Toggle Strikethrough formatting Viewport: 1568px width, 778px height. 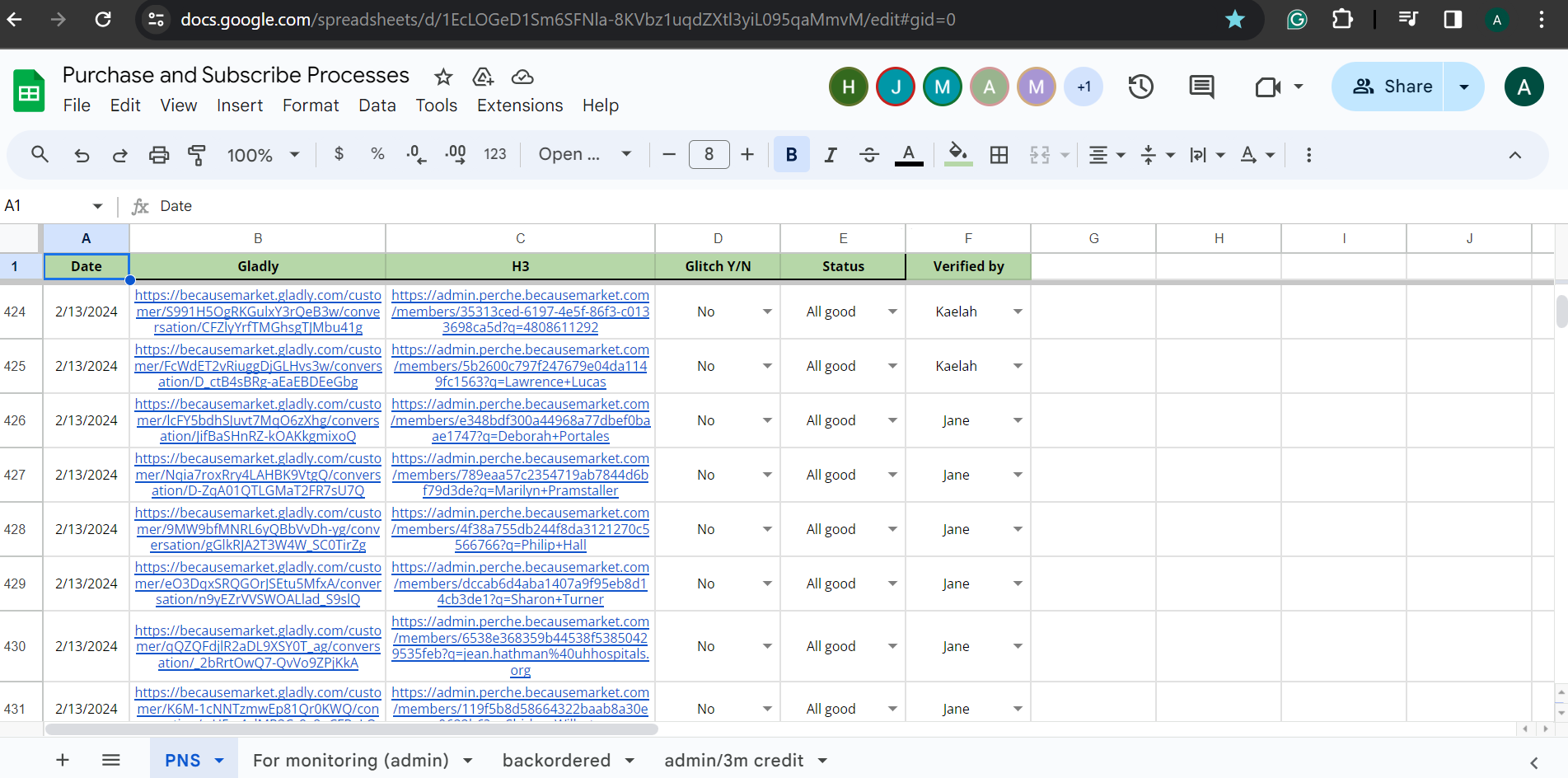pos(868,155)
